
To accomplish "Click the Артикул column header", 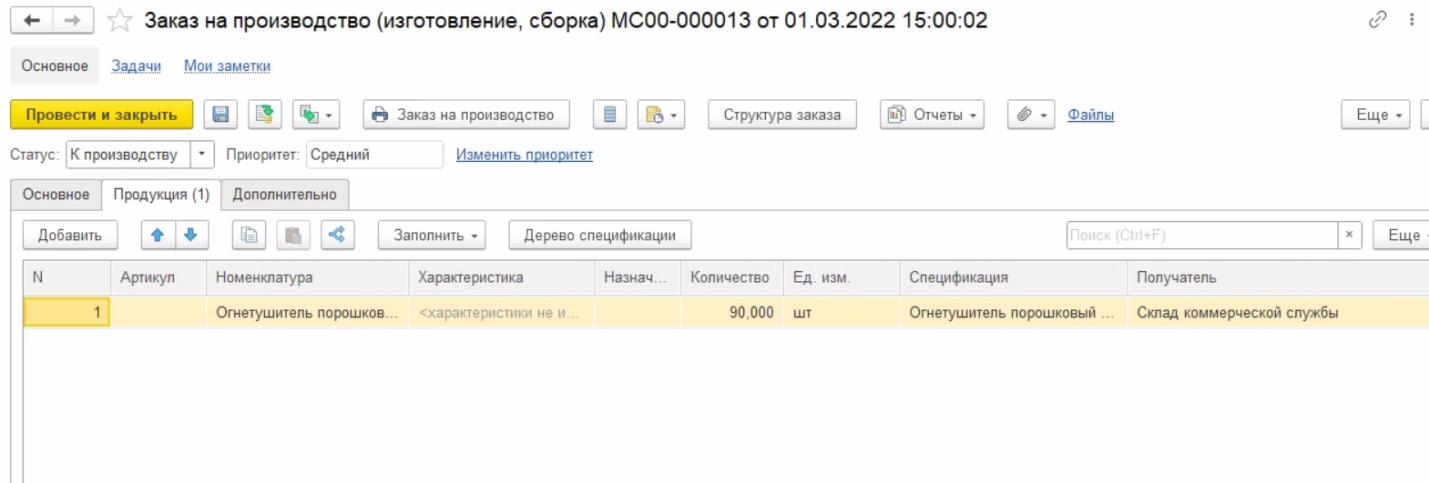I will (158, 277).
